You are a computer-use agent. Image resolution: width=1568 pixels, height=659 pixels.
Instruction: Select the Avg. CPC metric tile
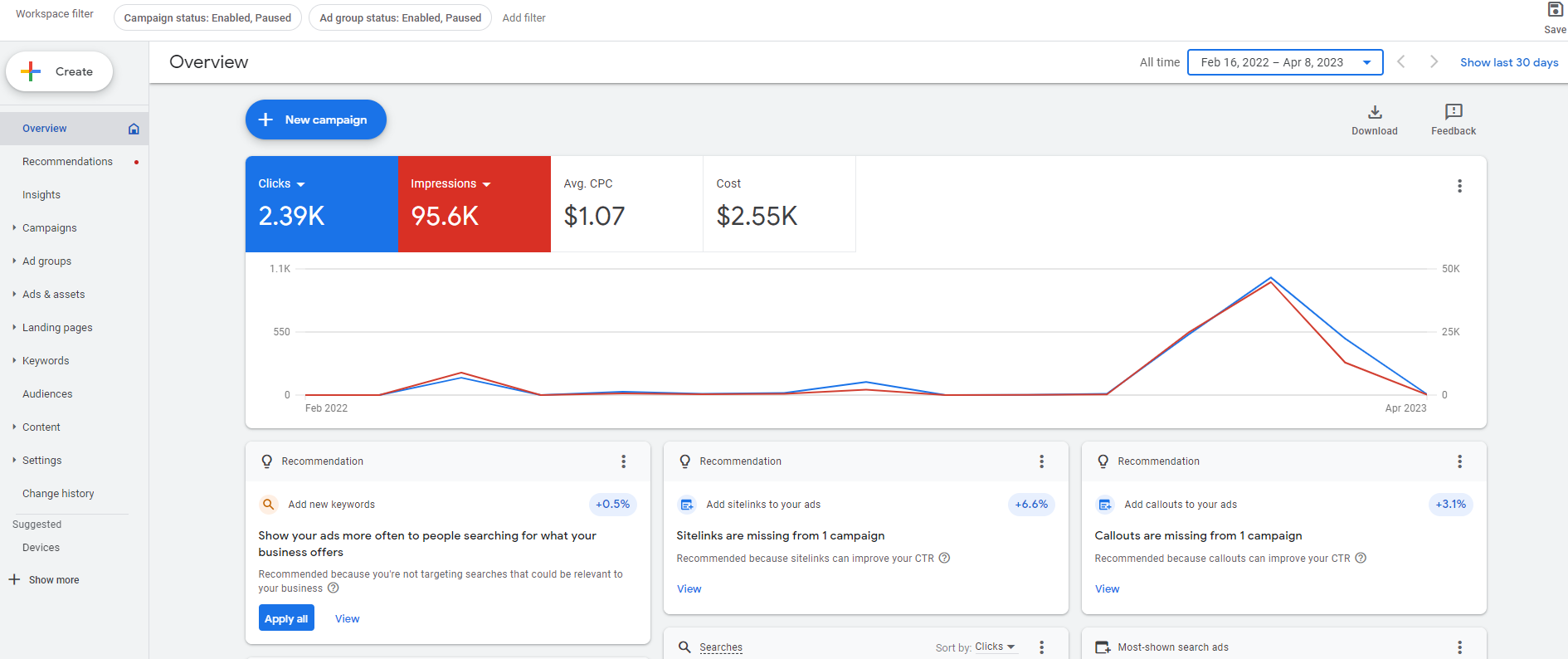click(x=626, y=203)
